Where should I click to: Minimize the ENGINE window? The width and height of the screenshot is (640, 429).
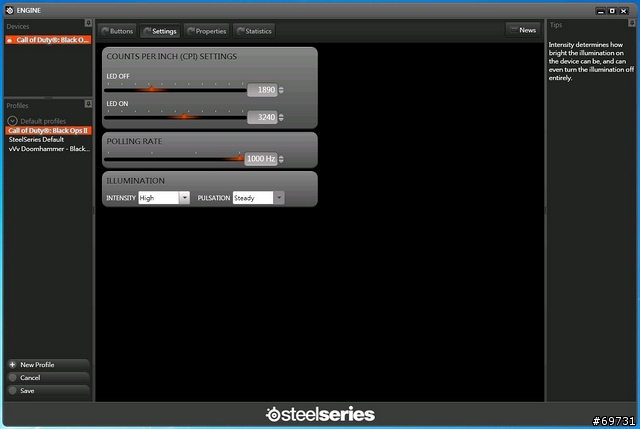click(600, 11)
